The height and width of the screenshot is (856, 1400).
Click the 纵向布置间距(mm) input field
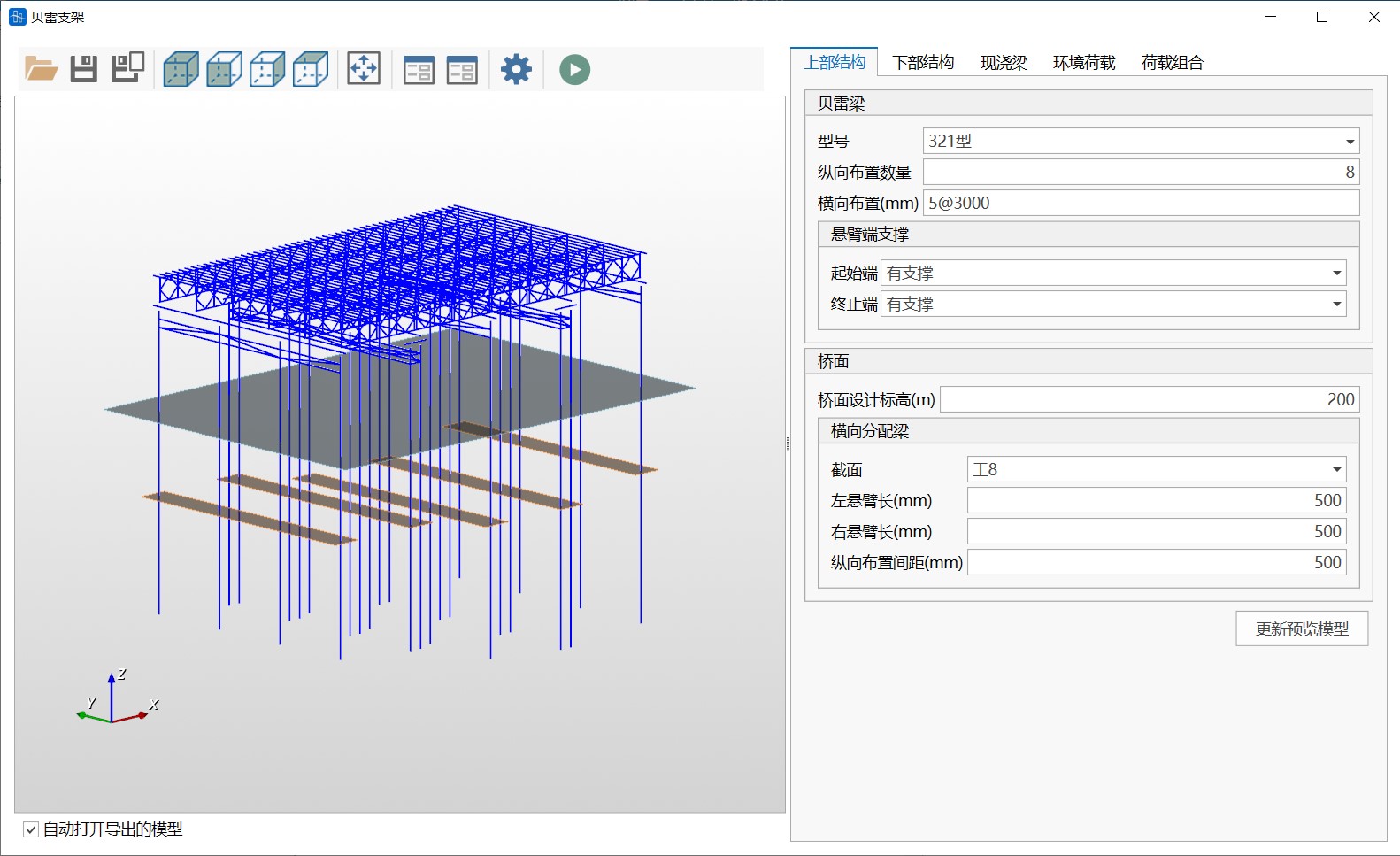coord(1157,562)
